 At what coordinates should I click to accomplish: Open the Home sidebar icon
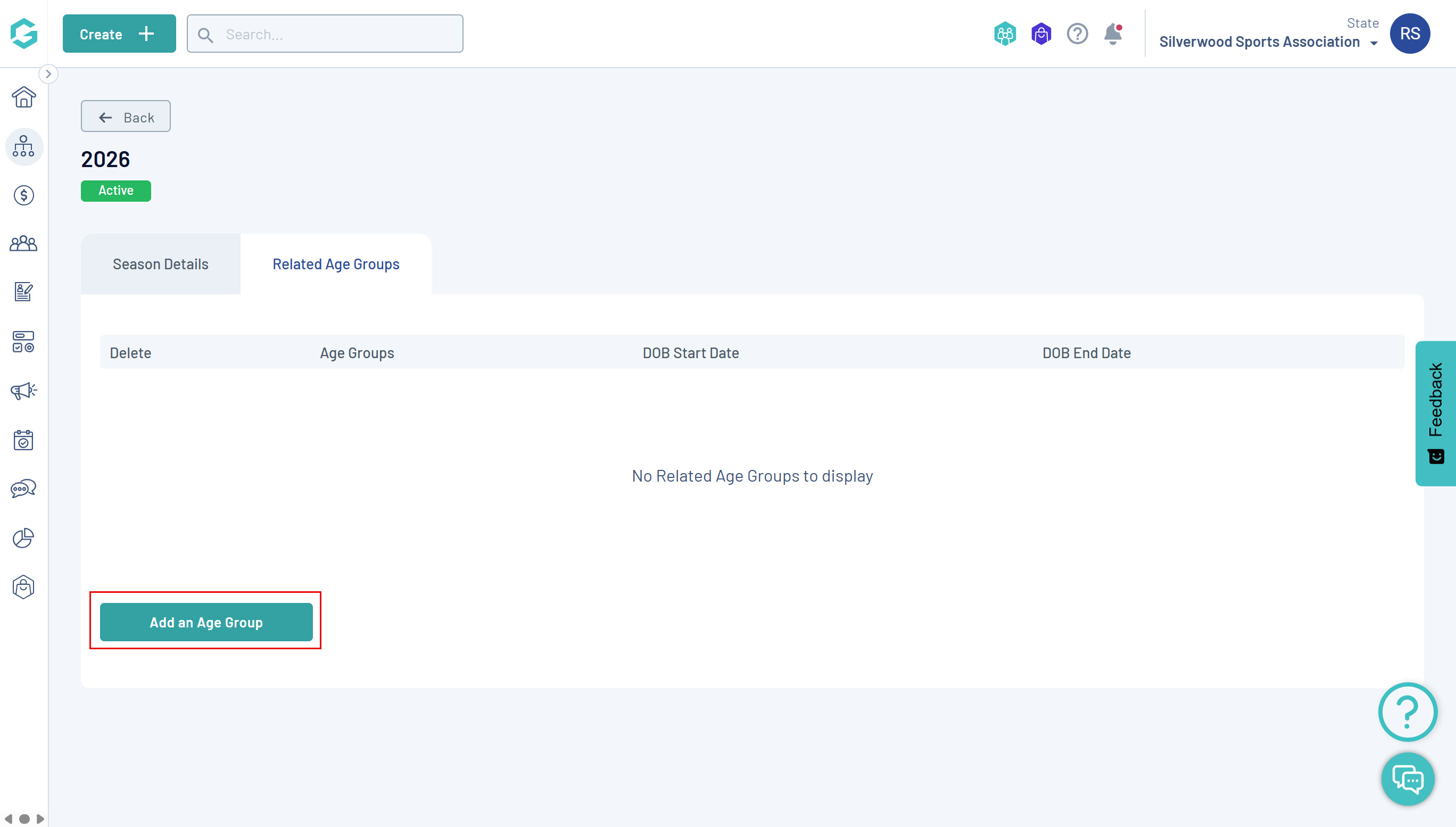(x=23, y=97)
